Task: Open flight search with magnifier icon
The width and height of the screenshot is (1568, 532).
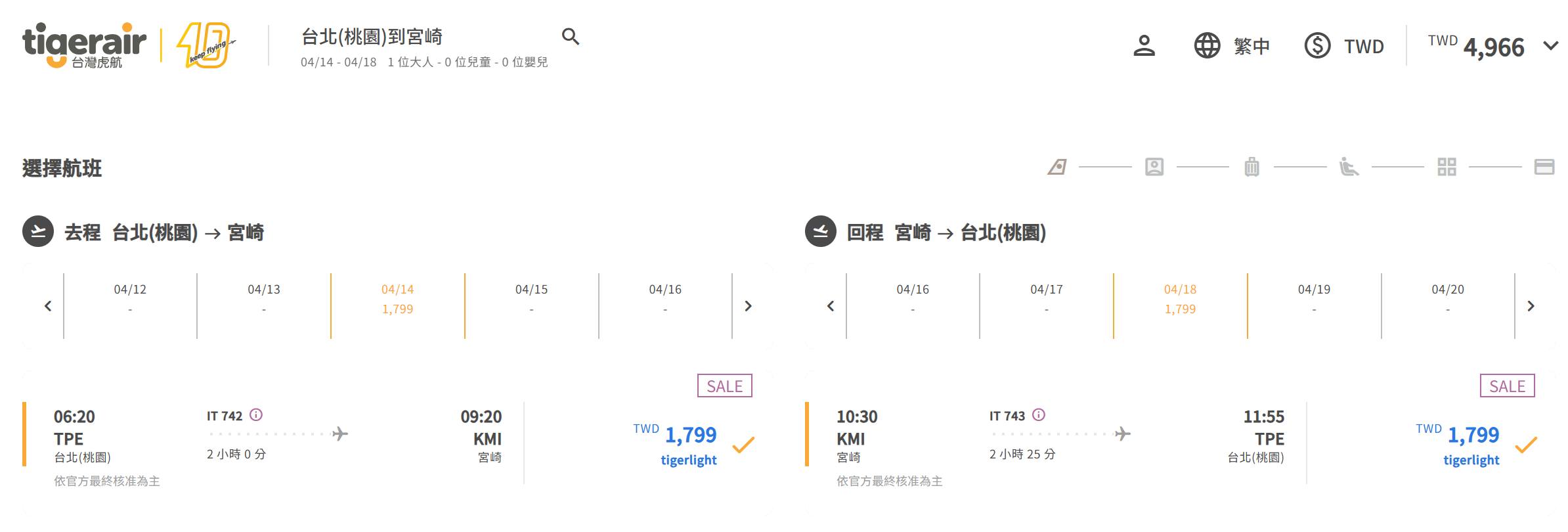Action: [571, 37]
